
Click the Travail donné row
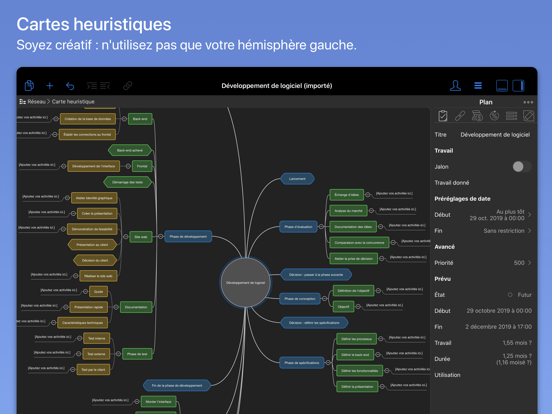483,183
